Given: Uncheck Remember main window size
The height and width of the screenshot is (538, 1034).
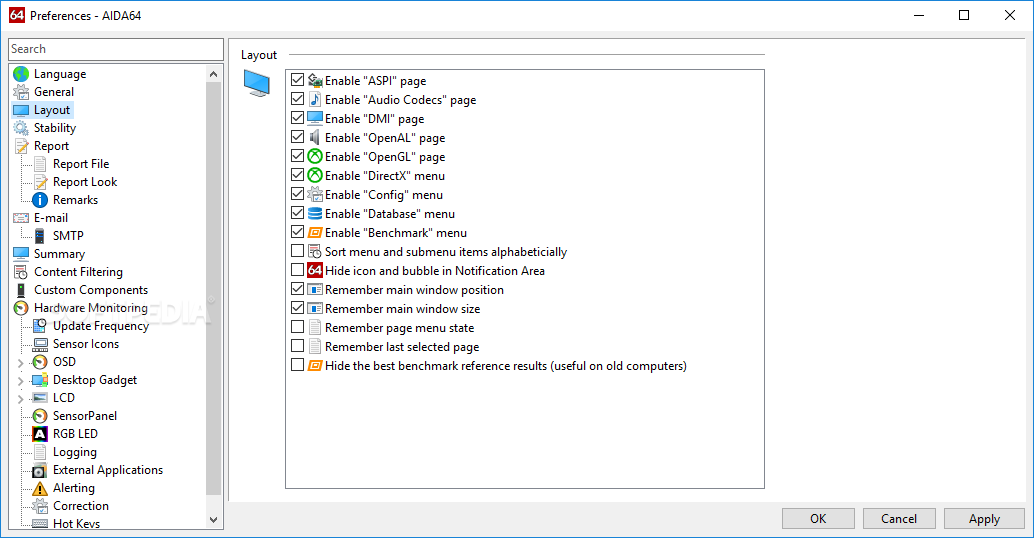Looking at the screenshot, I should coord(297,308).
